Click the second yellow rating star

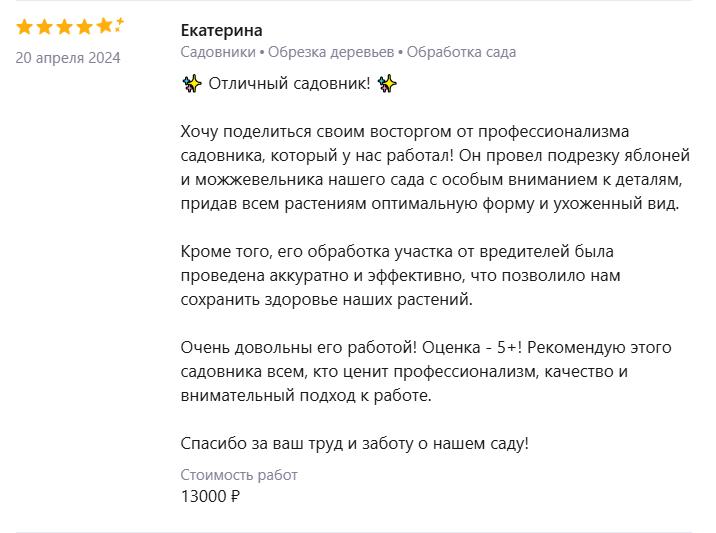click(45, 26)
